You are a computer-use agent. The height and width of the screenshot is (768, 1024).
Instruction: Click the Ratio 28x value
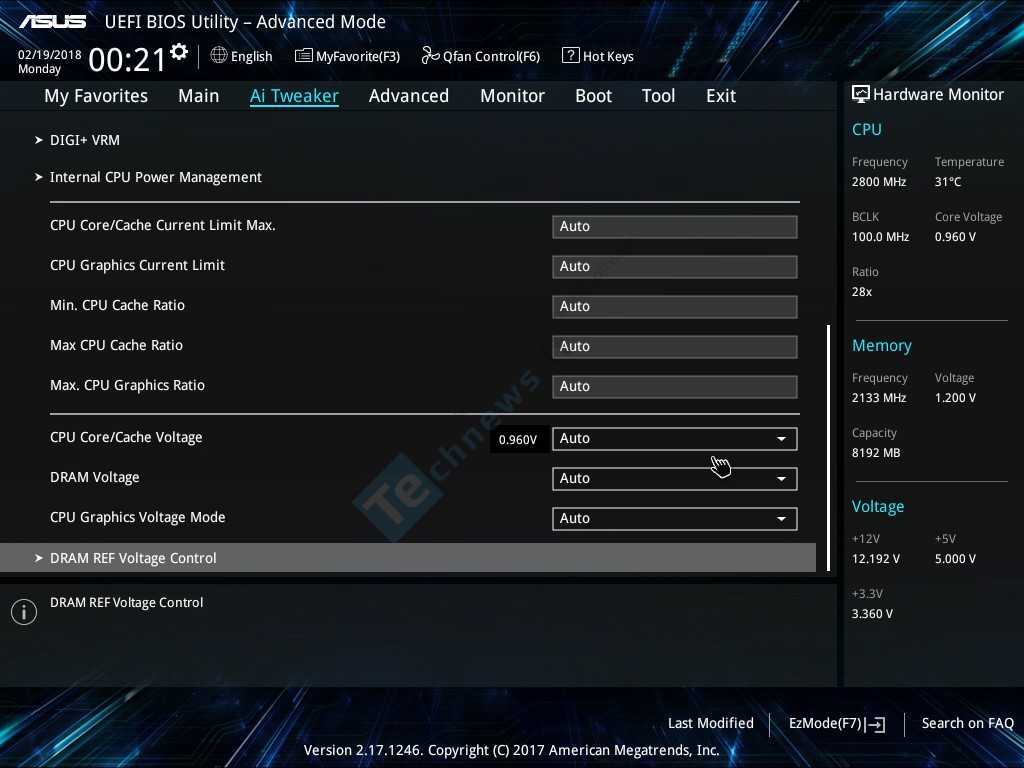[862, 291]
